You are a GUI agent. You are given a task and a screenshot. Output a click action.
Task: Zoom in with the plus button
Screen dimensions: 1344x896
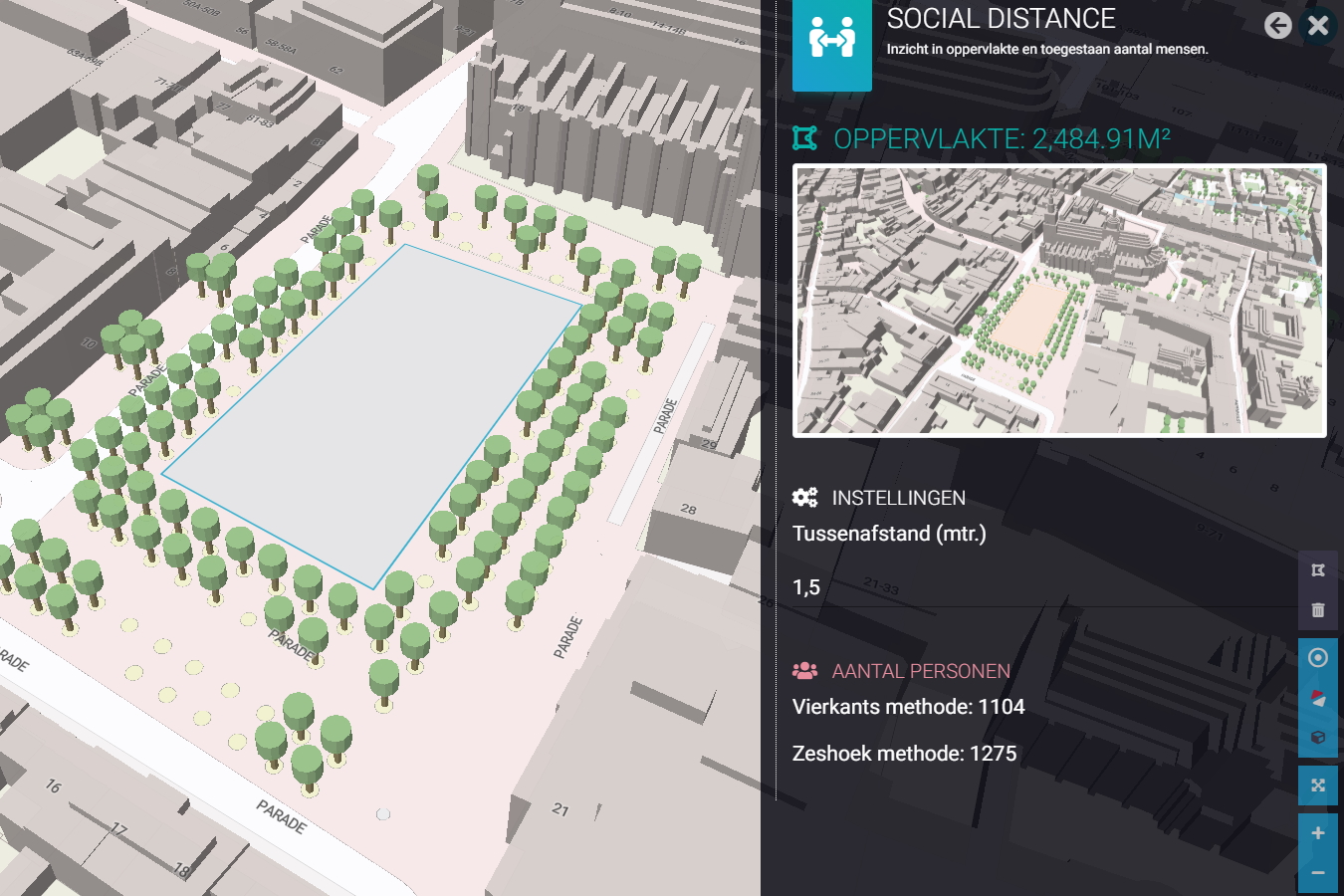(x=1318, y=833)
